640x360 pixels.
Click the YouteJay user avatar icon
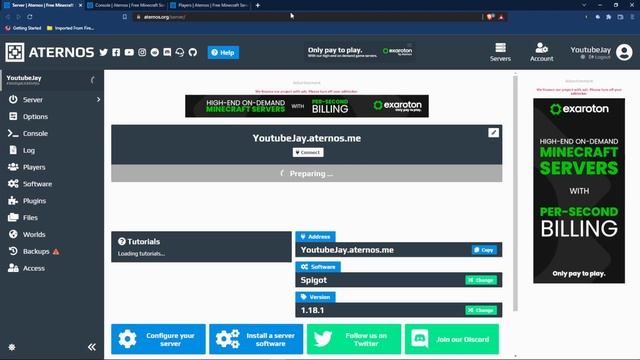pyautogui.click(x=624, y=52)
